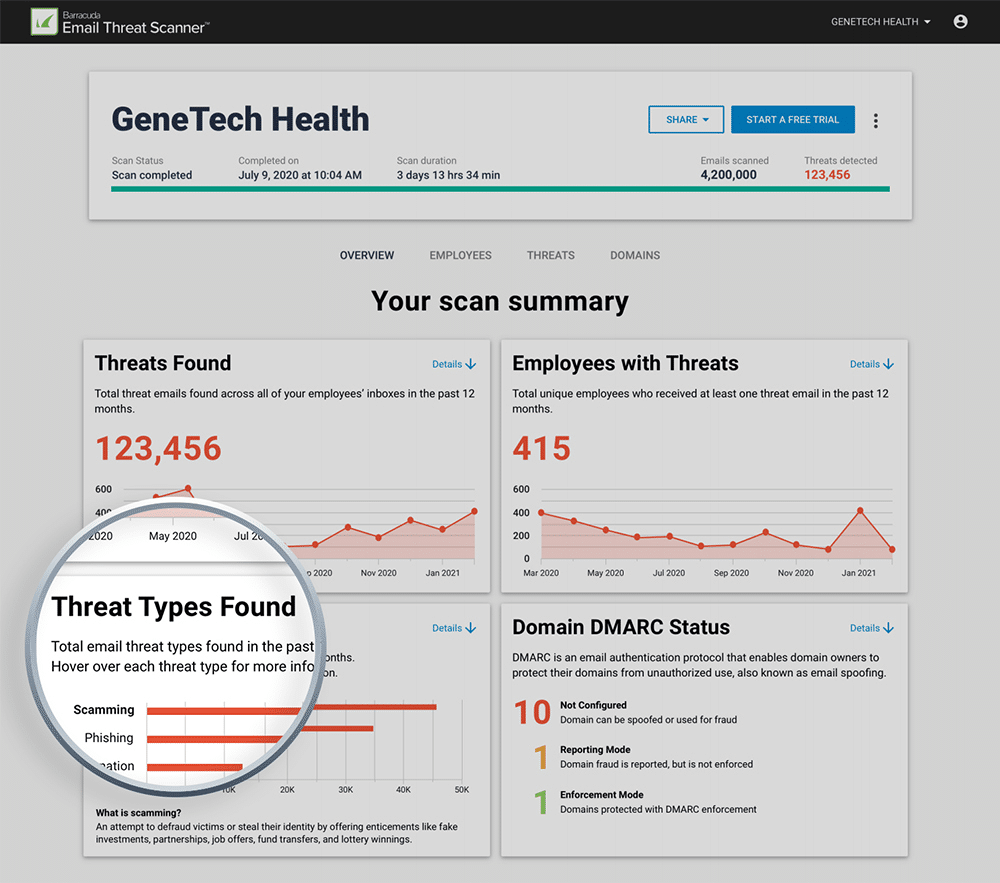Click the 'What is scamming?' explanation heading
Screen dimensions: 1000x883
click(138, 813)
